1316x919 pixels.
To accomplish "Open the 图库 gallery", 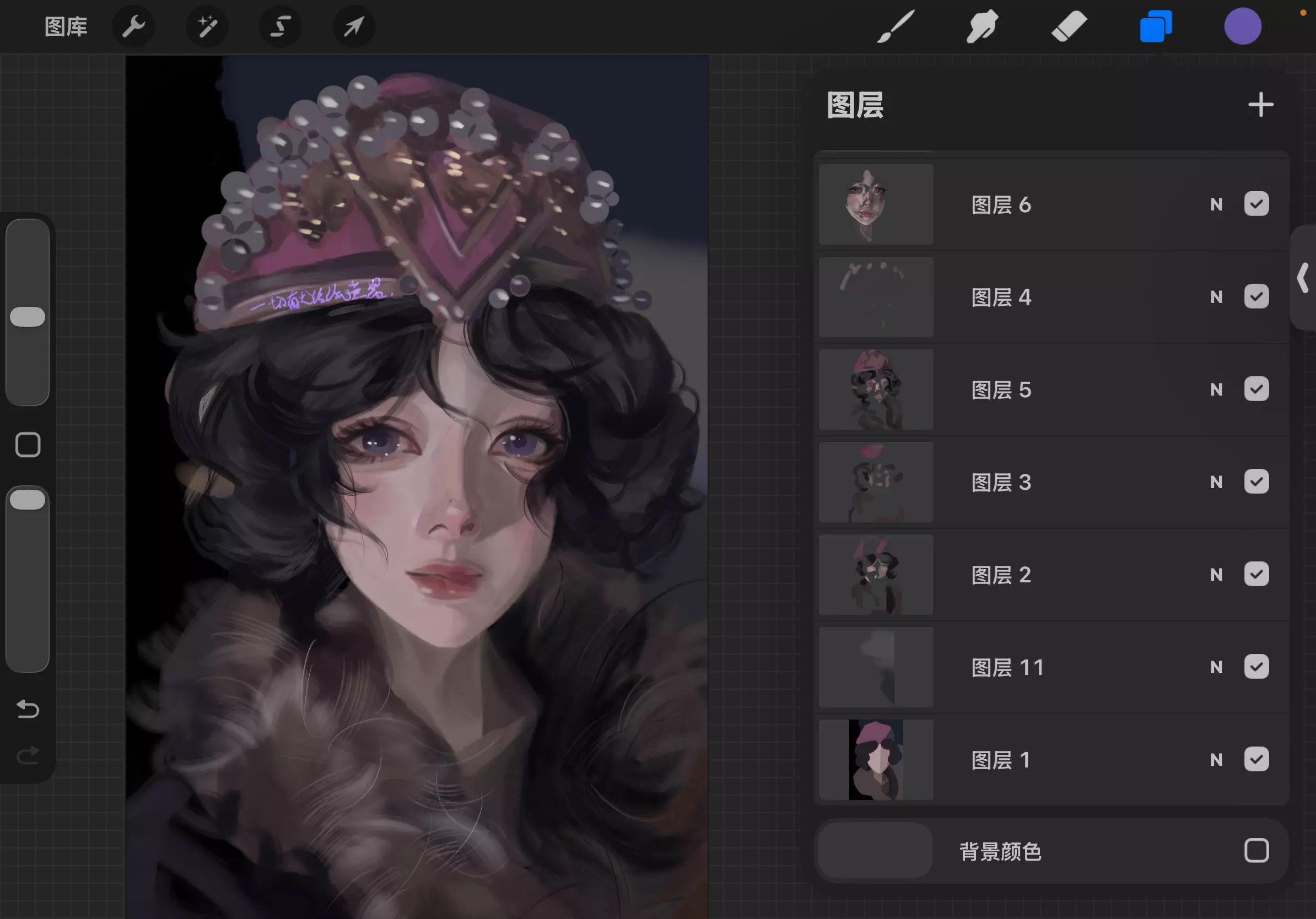I will (x=66, y=26).
